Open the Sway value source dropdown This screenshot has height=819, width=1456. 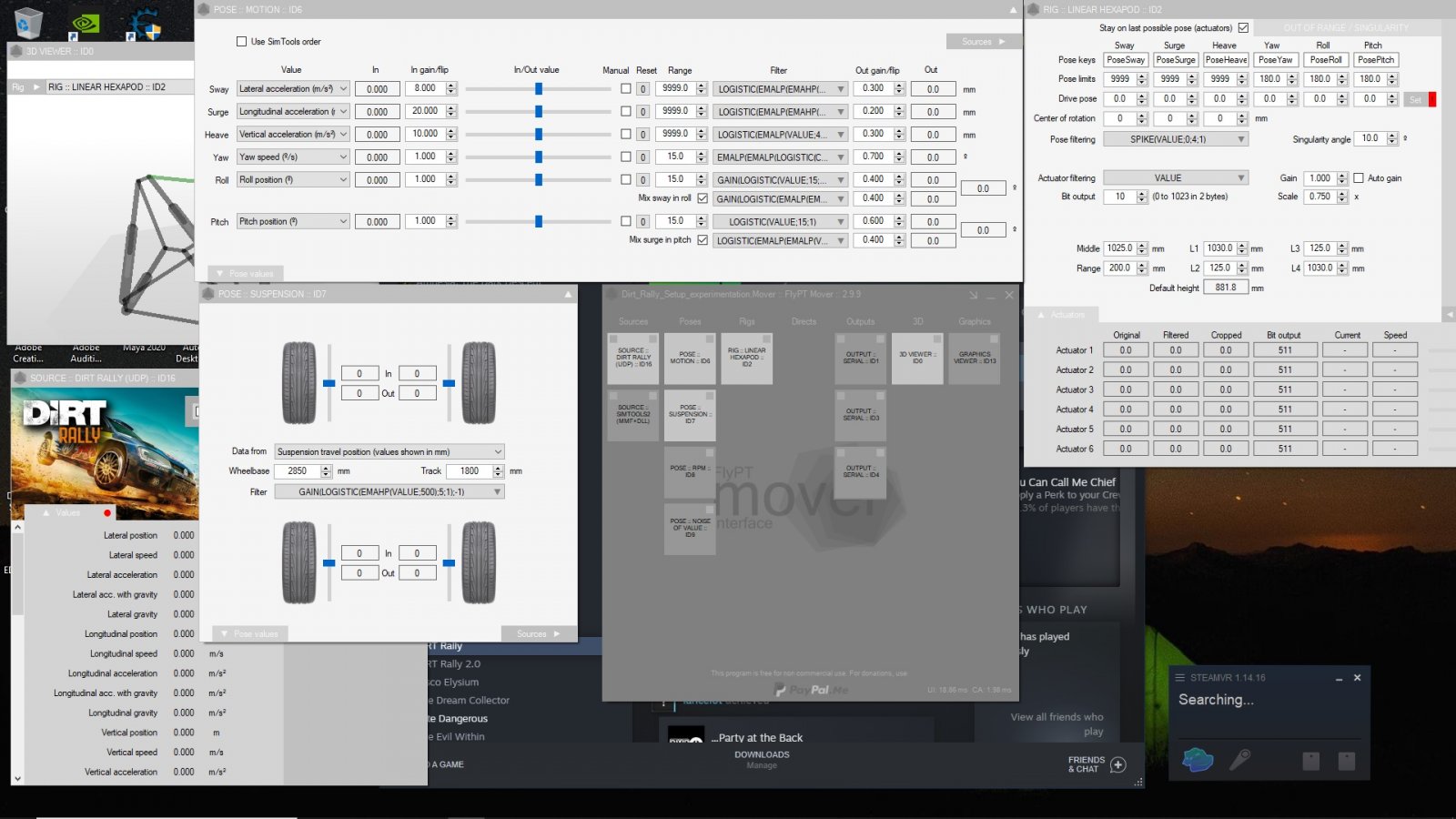click(x=293, y=89)
